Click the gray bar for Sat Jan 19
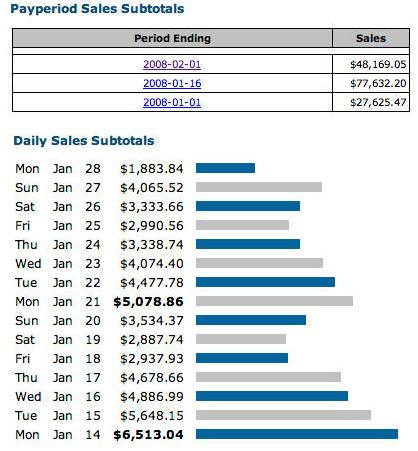Screen dimensions: 418x451 click(x=241, y=339)
